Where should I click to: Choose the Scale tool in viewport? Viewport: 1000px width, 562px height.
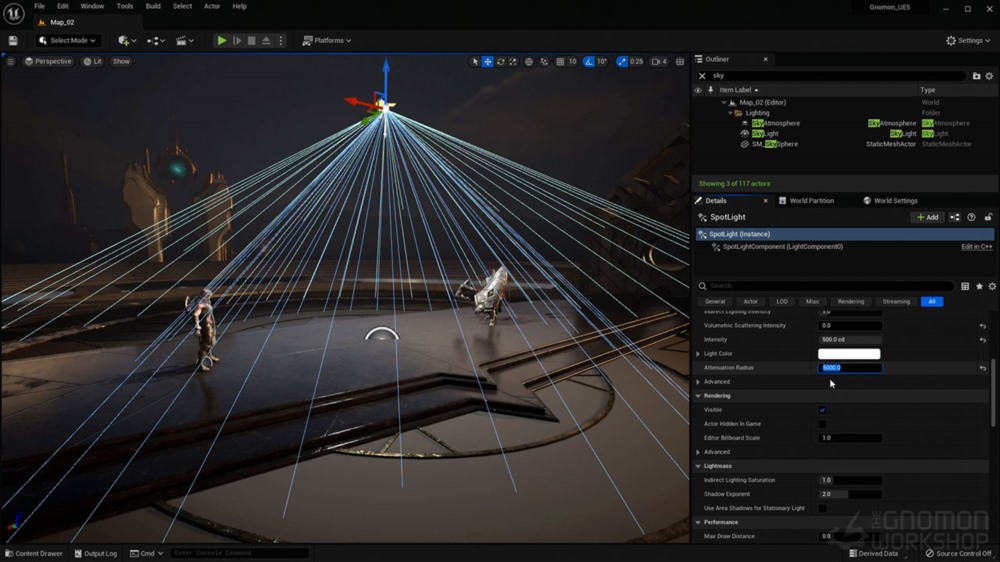(x=513, y=61)
